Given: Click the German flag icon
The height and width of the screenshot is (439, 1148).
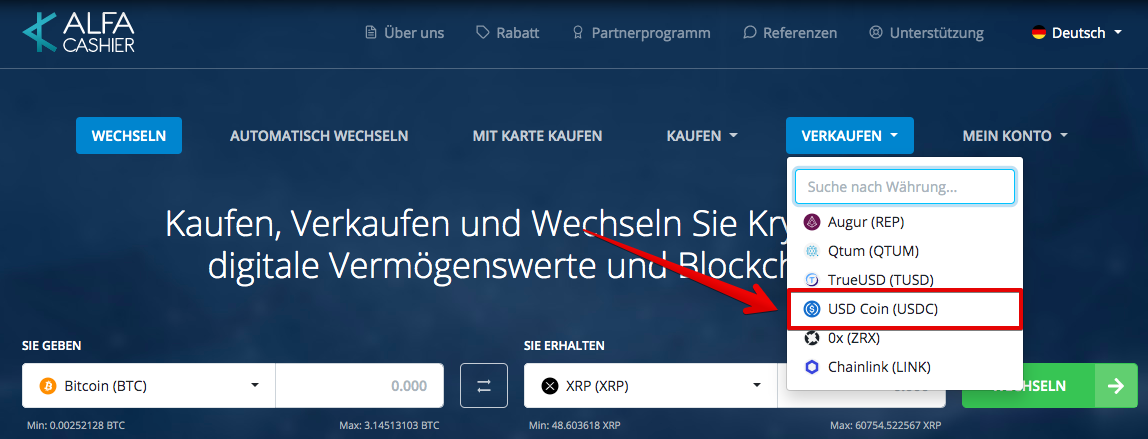Looking at the screenshot, I should tap(1038, 33).
